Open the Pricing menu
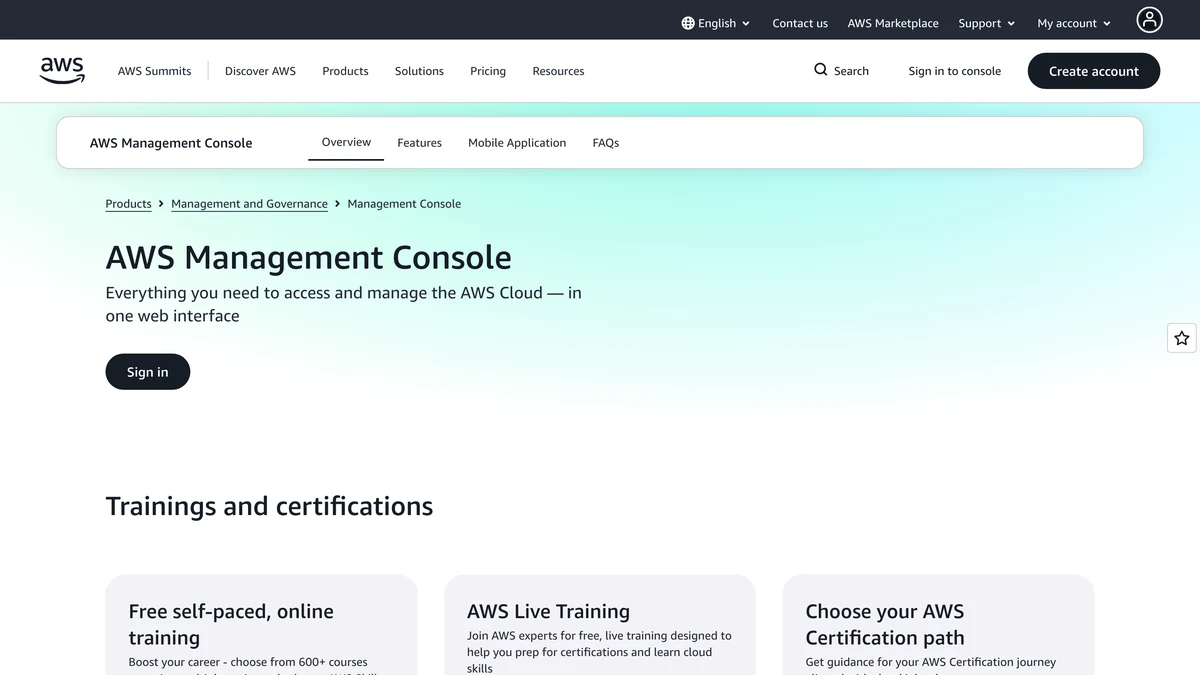 tap(488, 71)
